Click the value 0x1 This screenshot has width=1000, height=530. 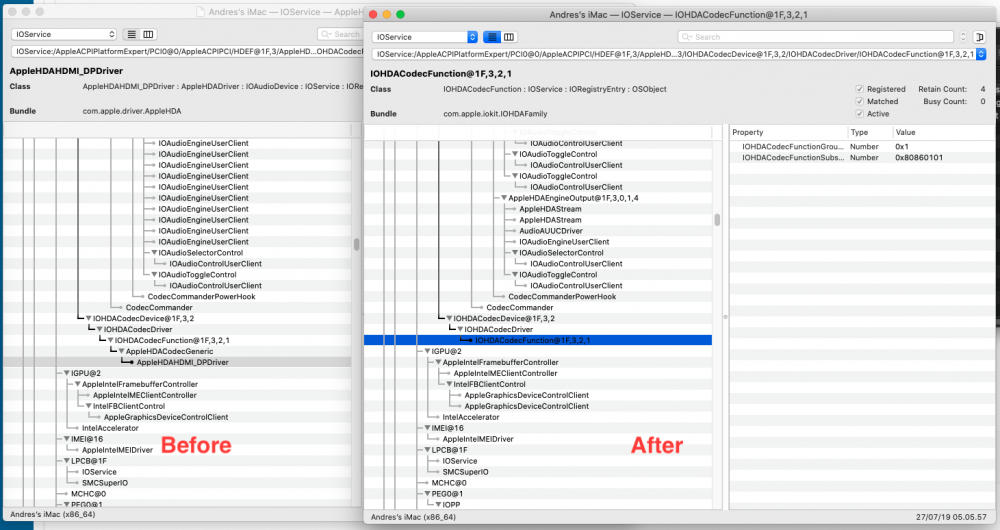902,147
